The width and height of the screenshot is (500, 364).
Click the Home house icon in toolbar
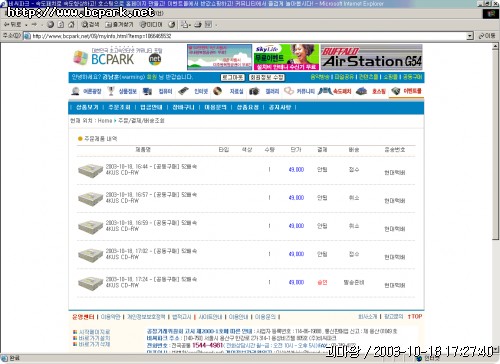point(71,24)
